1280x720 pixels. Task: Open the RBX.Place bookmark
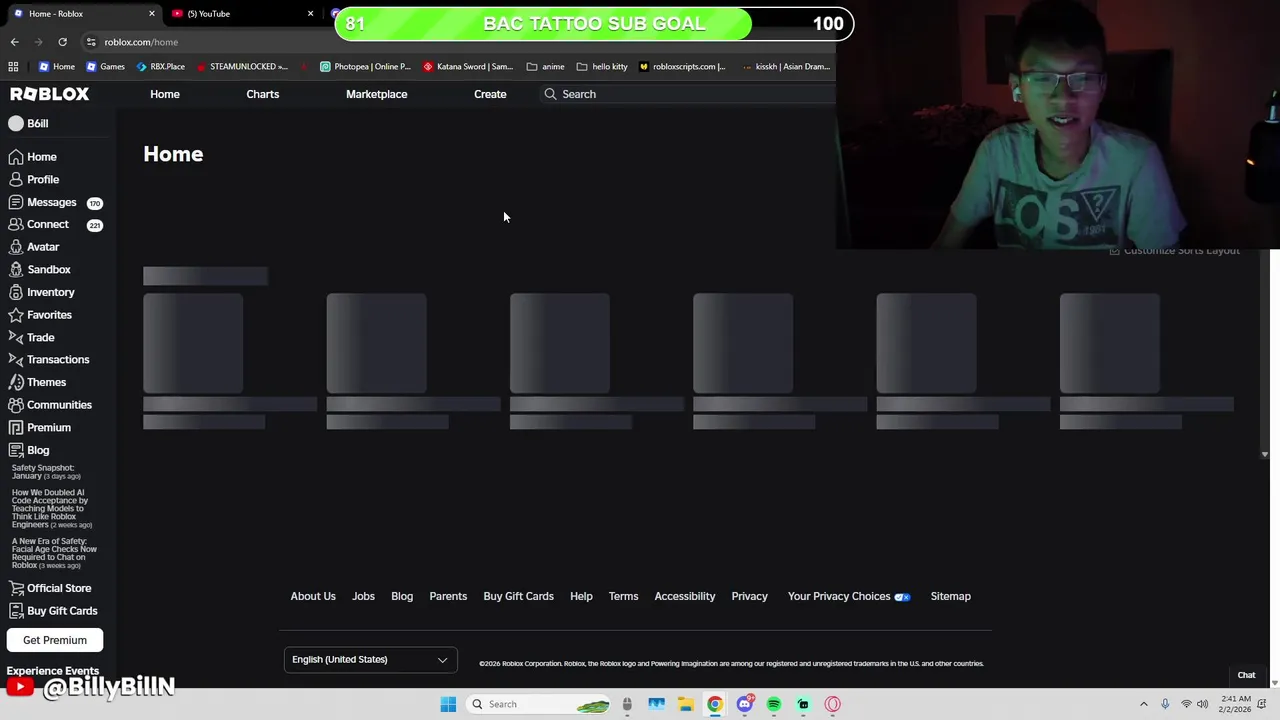(x=160, y=67)
